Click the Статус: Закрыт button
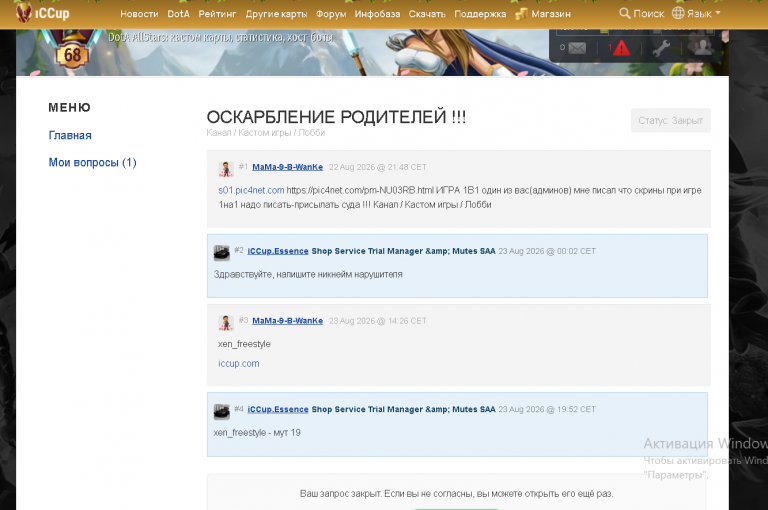 tap(671, 120)
